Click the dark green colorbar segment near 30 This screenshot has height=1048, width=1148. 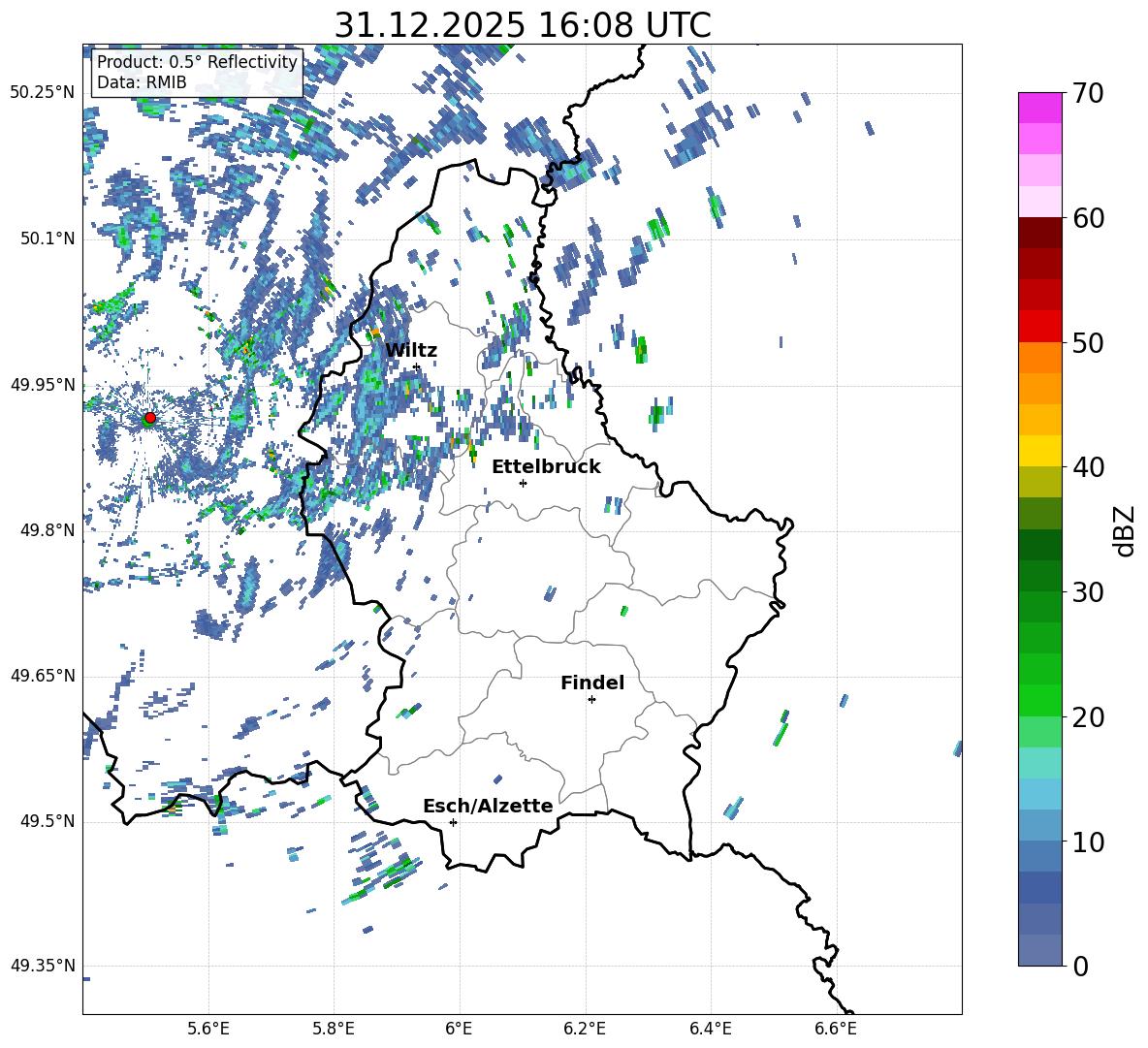coord(1040,576)
